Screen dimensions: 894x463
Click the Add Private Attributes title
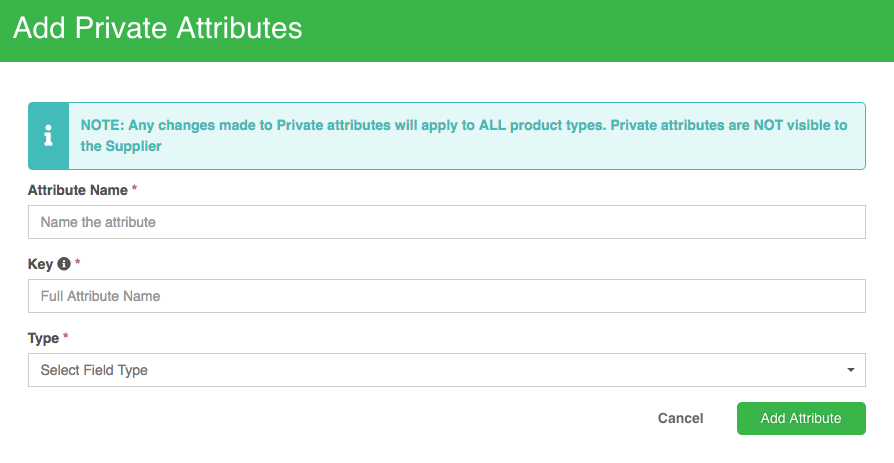tap(157, 28)
